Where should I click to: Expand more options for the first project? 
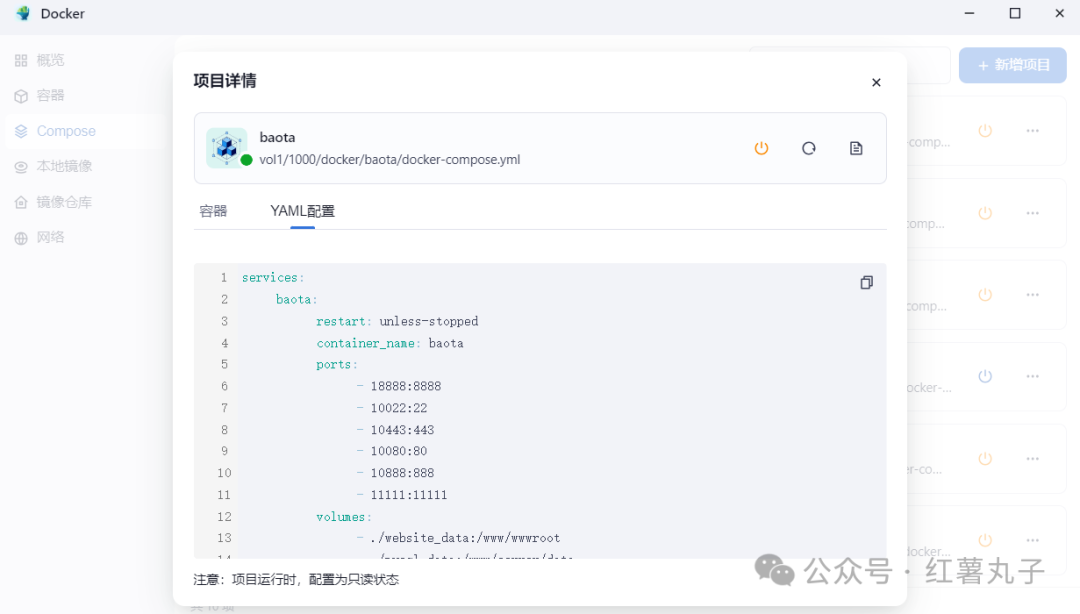pos(1033,130)
